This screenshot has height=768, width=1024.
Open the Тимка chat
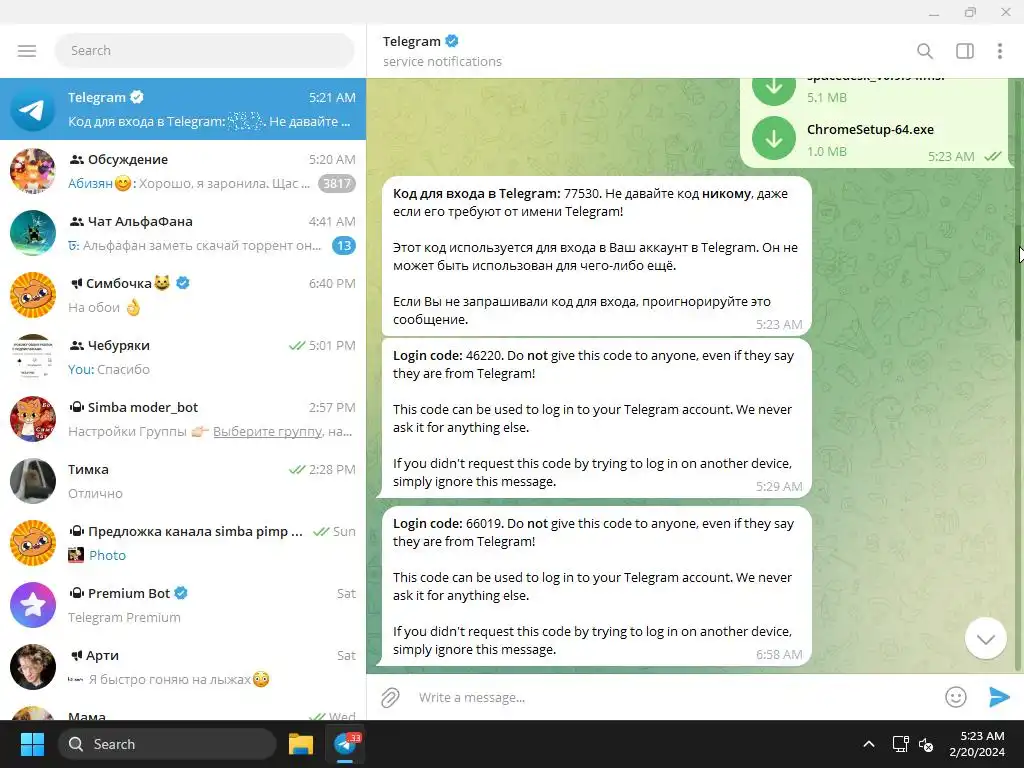[x=183, y=481]
